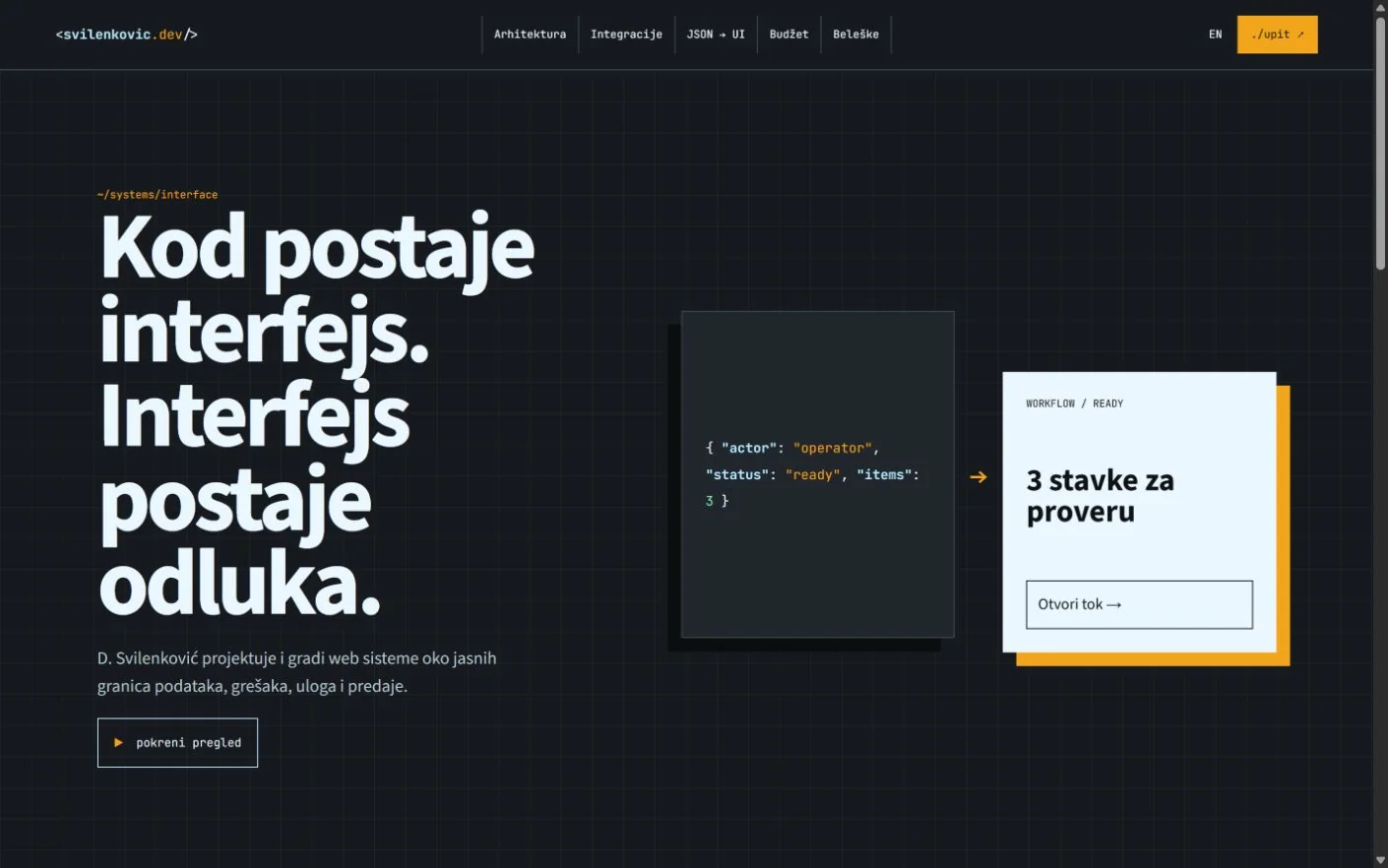Click the "3 stavke za proveru" heading
Image resolution: width=1388 pixels, height=868 pixels.
pos(1100,496)
